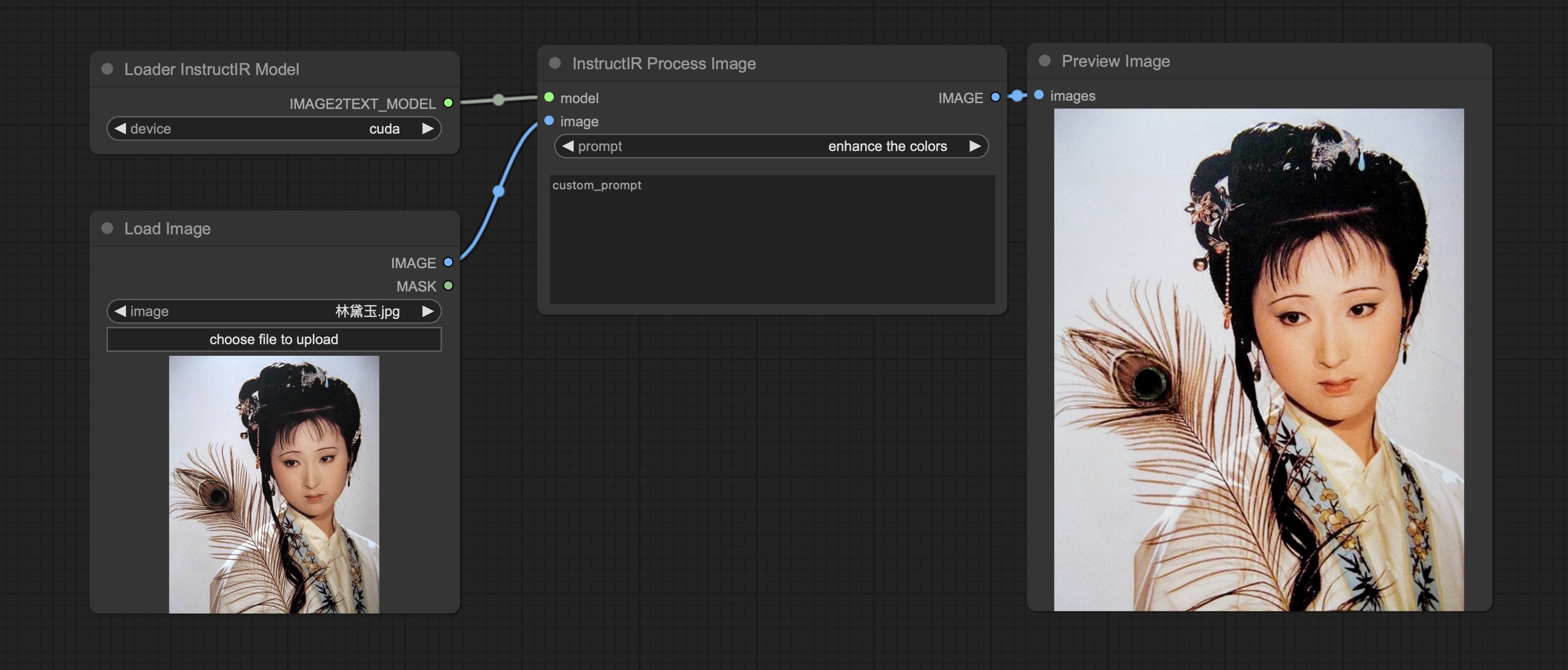Viewport: 1568px width, 670px height.
Task: Collapse the Loader InstructIR Model node
Action: (x=108, y=69)
